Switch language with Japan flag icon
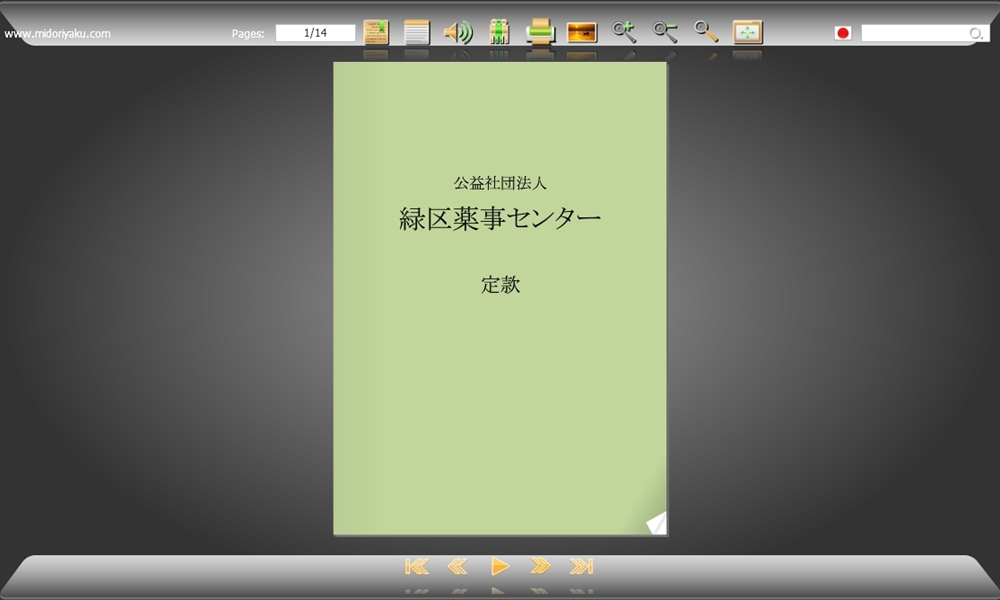The height and width of the screenshot is (600, 1000). click(x=842, y=33)
